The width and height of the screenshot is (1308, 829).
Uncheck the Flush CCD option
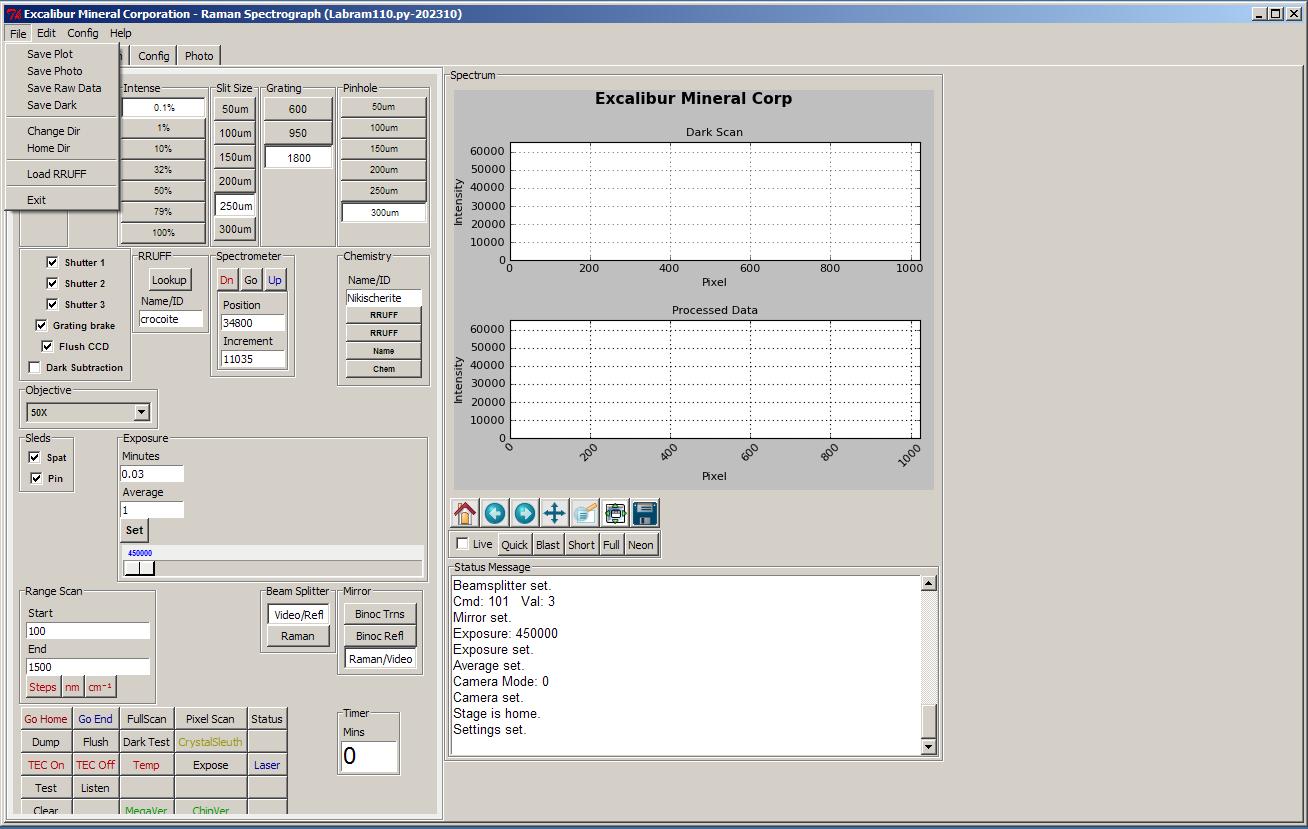(x=47, y=346)
